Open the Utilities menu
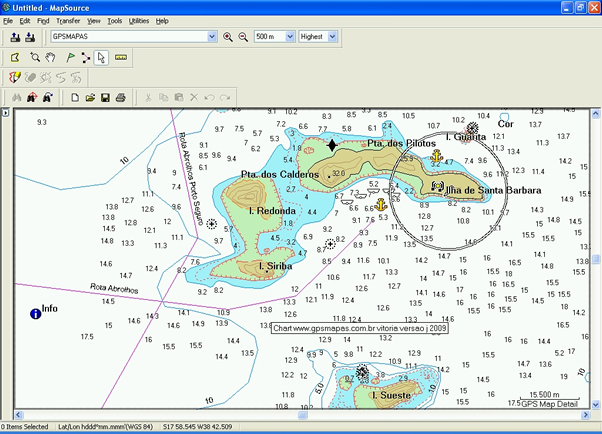Image resolution: width=602 pixels, height=434 pixels. (139, 20)
